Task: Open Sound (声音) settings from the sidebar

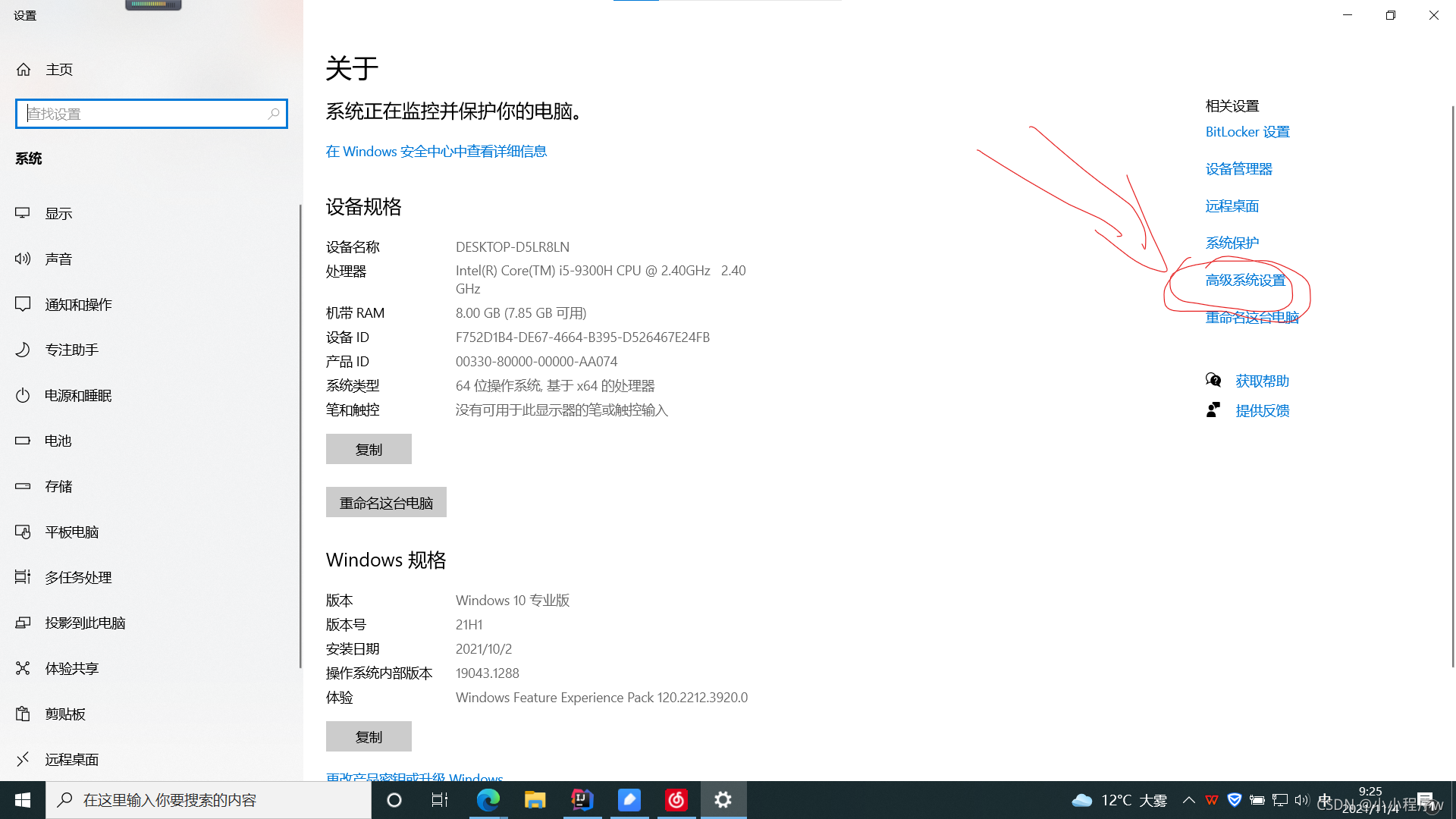Action: point(58,259)
